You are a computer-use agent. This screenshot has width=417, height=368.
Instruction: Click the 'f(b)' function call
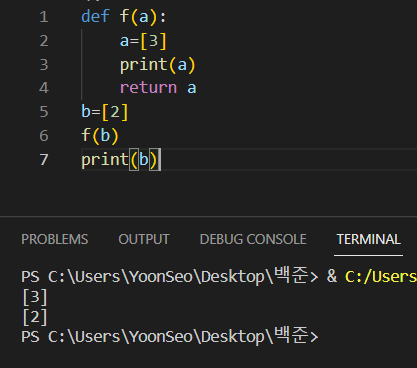coord(100,136)
